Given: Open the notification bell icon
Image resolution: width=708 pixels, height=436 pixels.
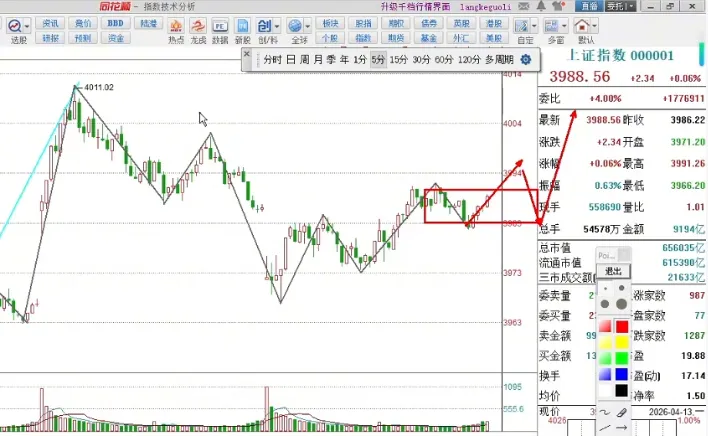Looking at the screenshot, I should tap(541, 6).
